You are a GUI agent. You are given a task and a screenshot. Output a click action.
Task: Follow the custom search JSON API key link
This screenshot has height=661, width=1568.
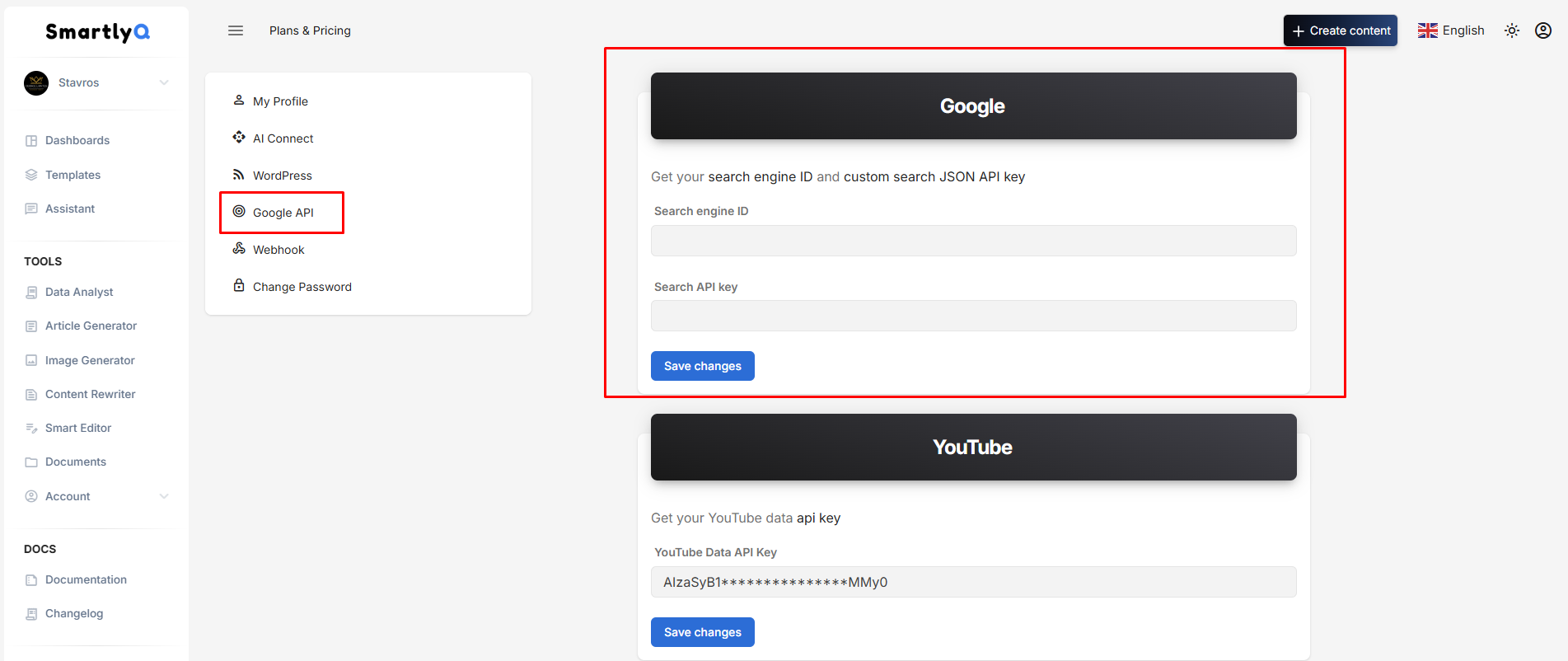(934, 177)
